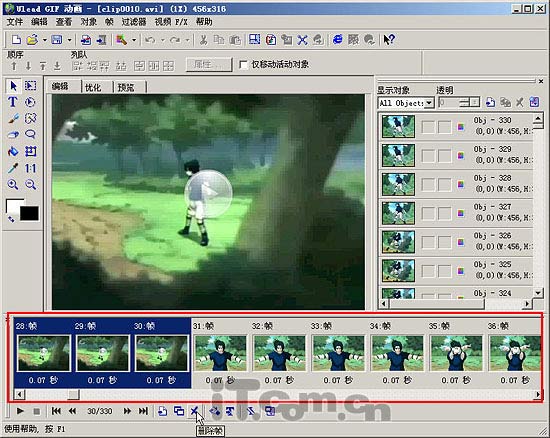Expand the open-file dropdown arrow
The width and height of the screenshot is (550, 438).
[44, 40]
